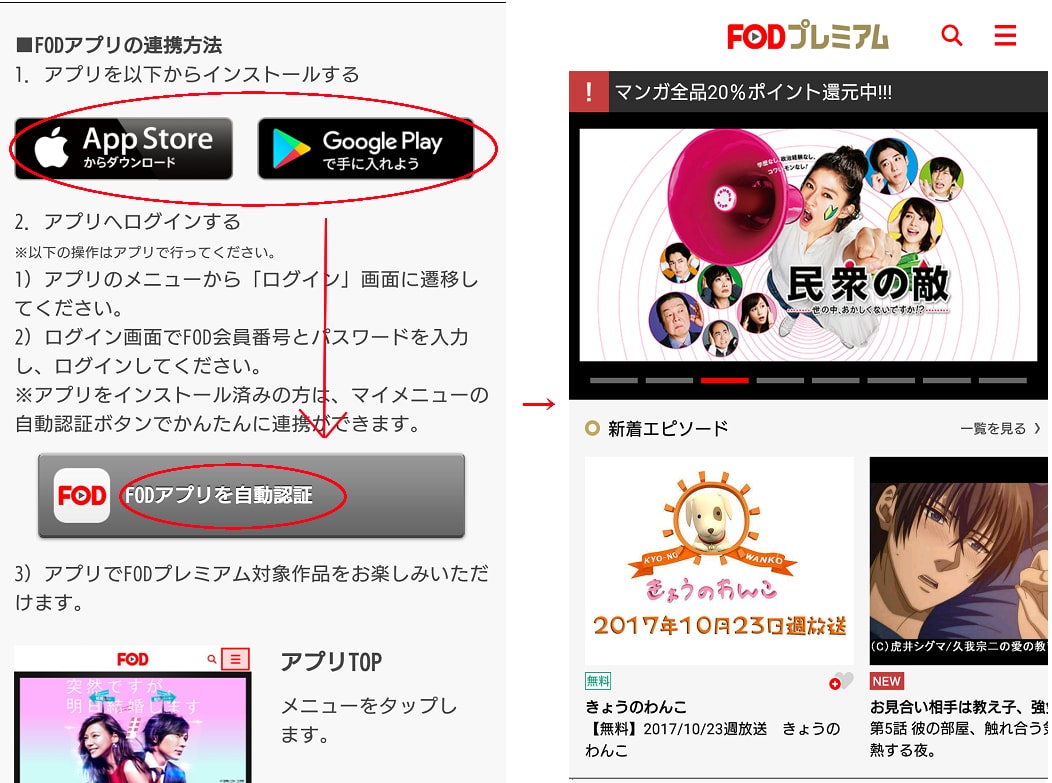Click the マンガ全品20%ポイント還元中 notice
Image resolution: width=1052 pixels, height=783 pixels.
(x=753, y=92)
